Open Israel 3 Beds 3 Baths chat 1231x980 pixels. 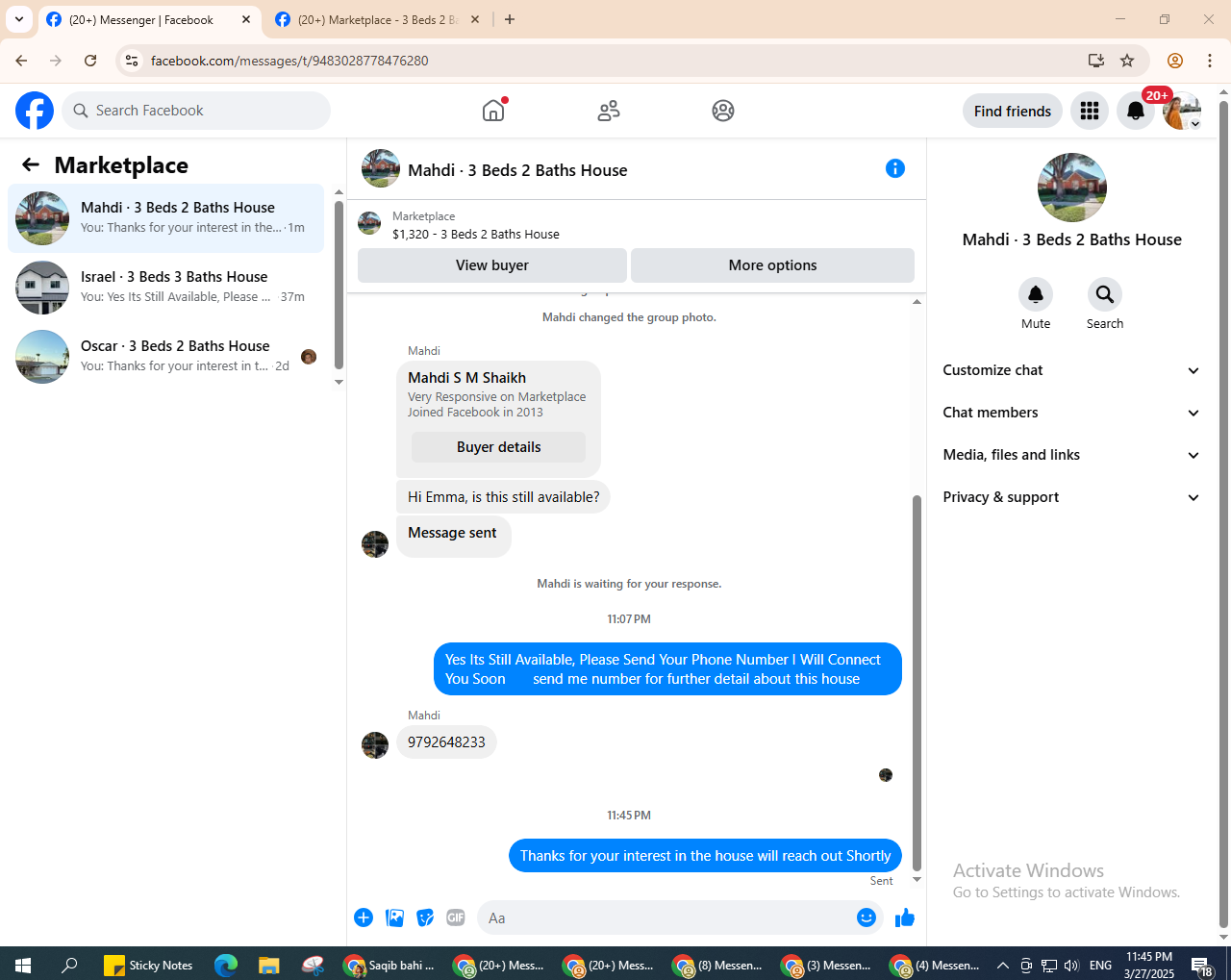point(166,288)
